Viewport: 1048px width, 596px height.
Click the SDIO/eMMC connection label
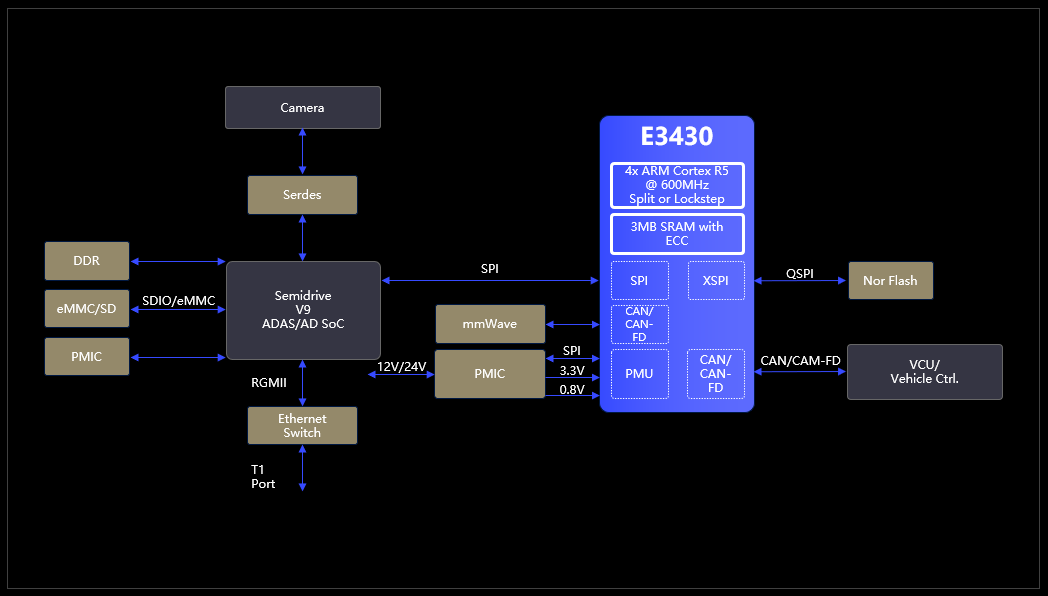[178, 301]
